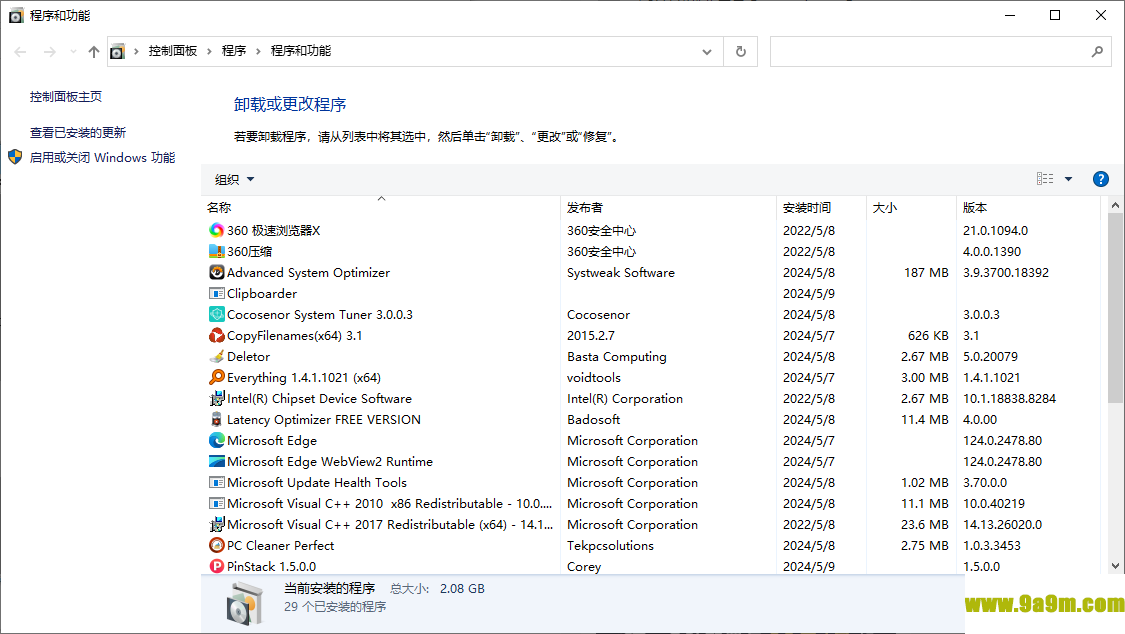Click the Clipboarder program icon

[x=217, y=293]
